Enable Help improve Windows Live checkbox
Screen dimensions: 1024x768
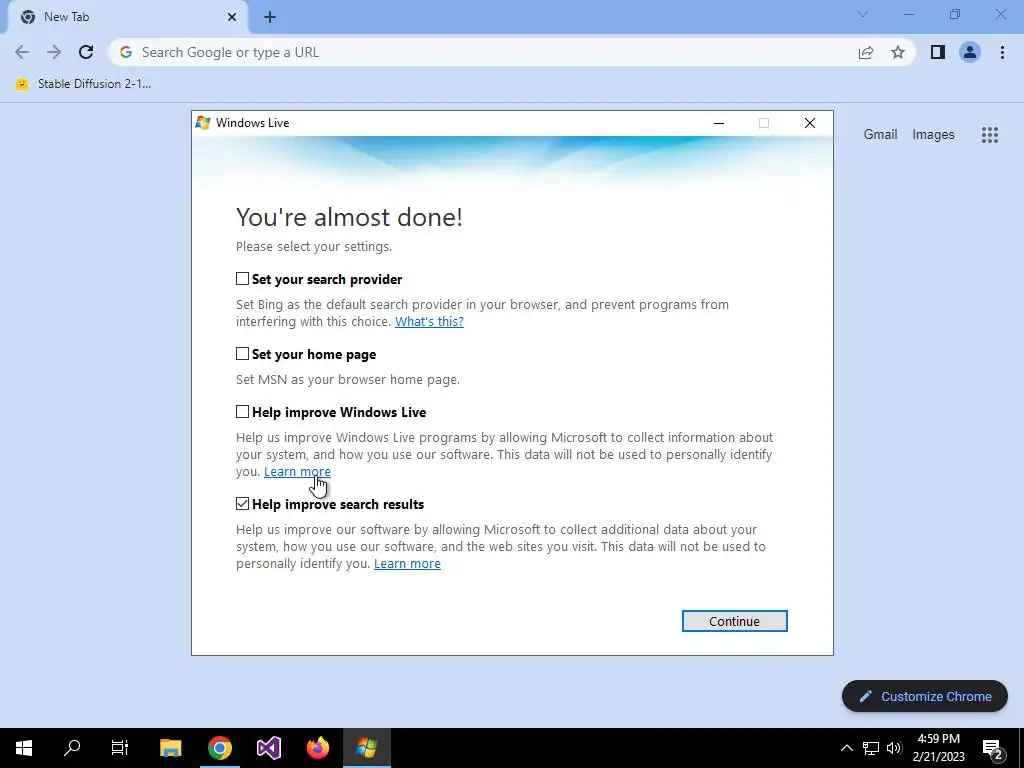pos(242,412)
